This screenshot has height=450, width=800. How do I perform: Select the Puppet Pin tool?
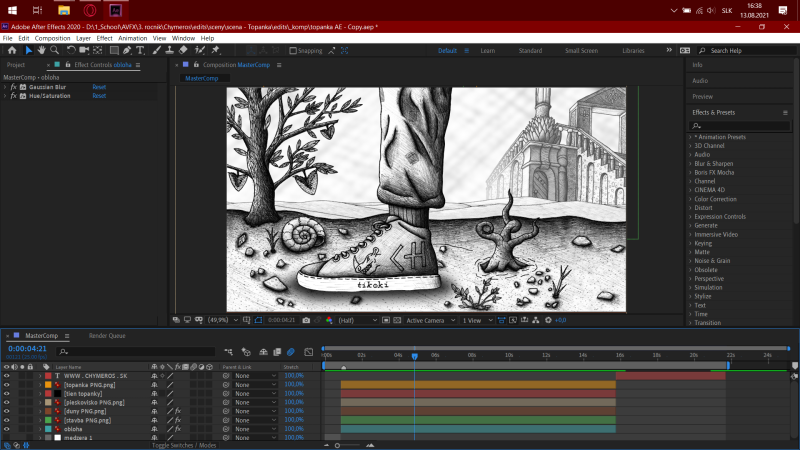pyautogui.click(x=215, y=50)
